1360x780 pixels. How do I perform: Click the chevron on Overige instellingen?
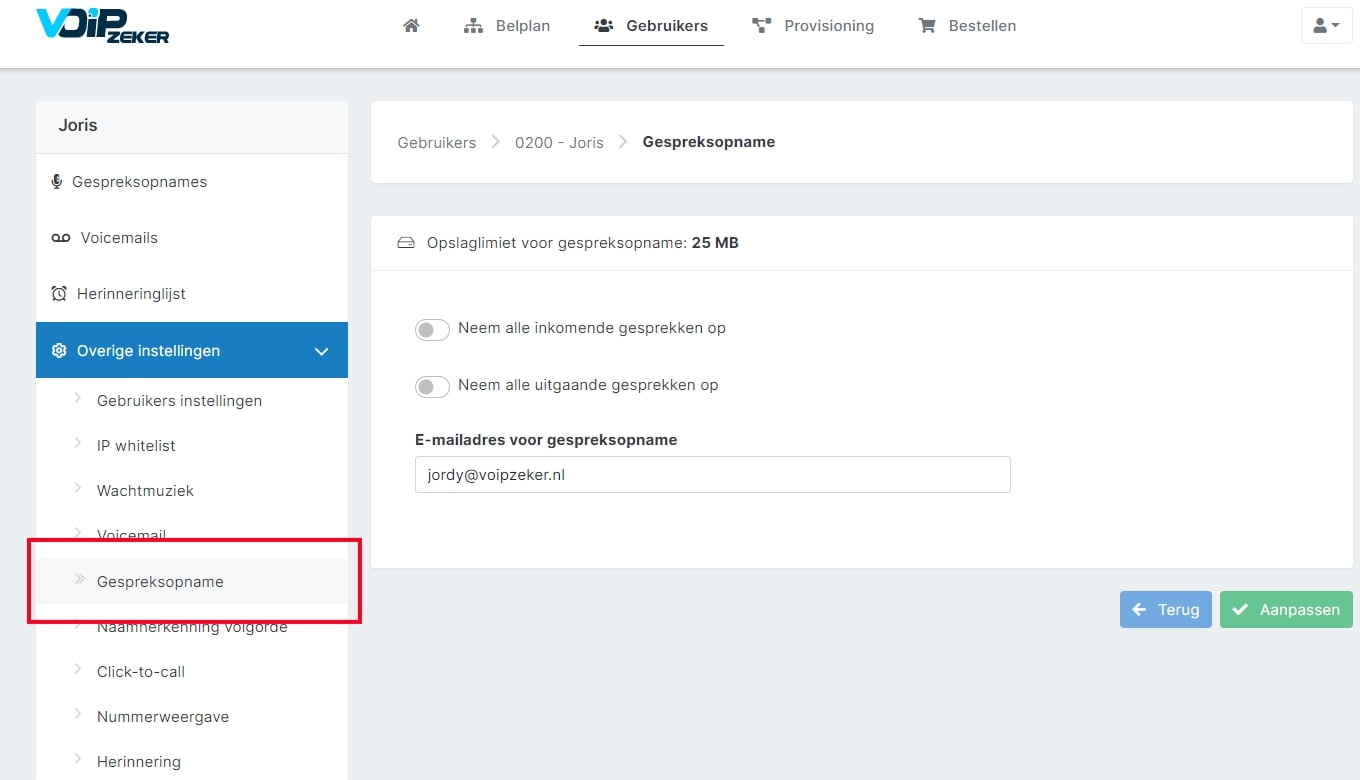pyautogui.click(x=322, y=351)
